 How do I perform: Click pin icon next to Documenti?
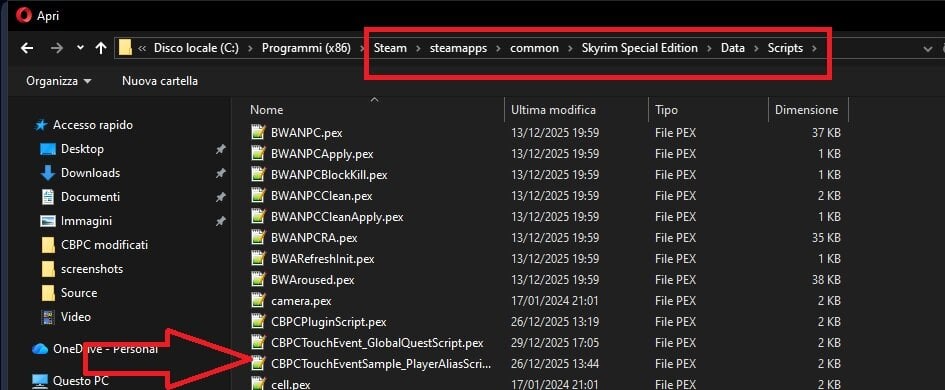[221, 198]
